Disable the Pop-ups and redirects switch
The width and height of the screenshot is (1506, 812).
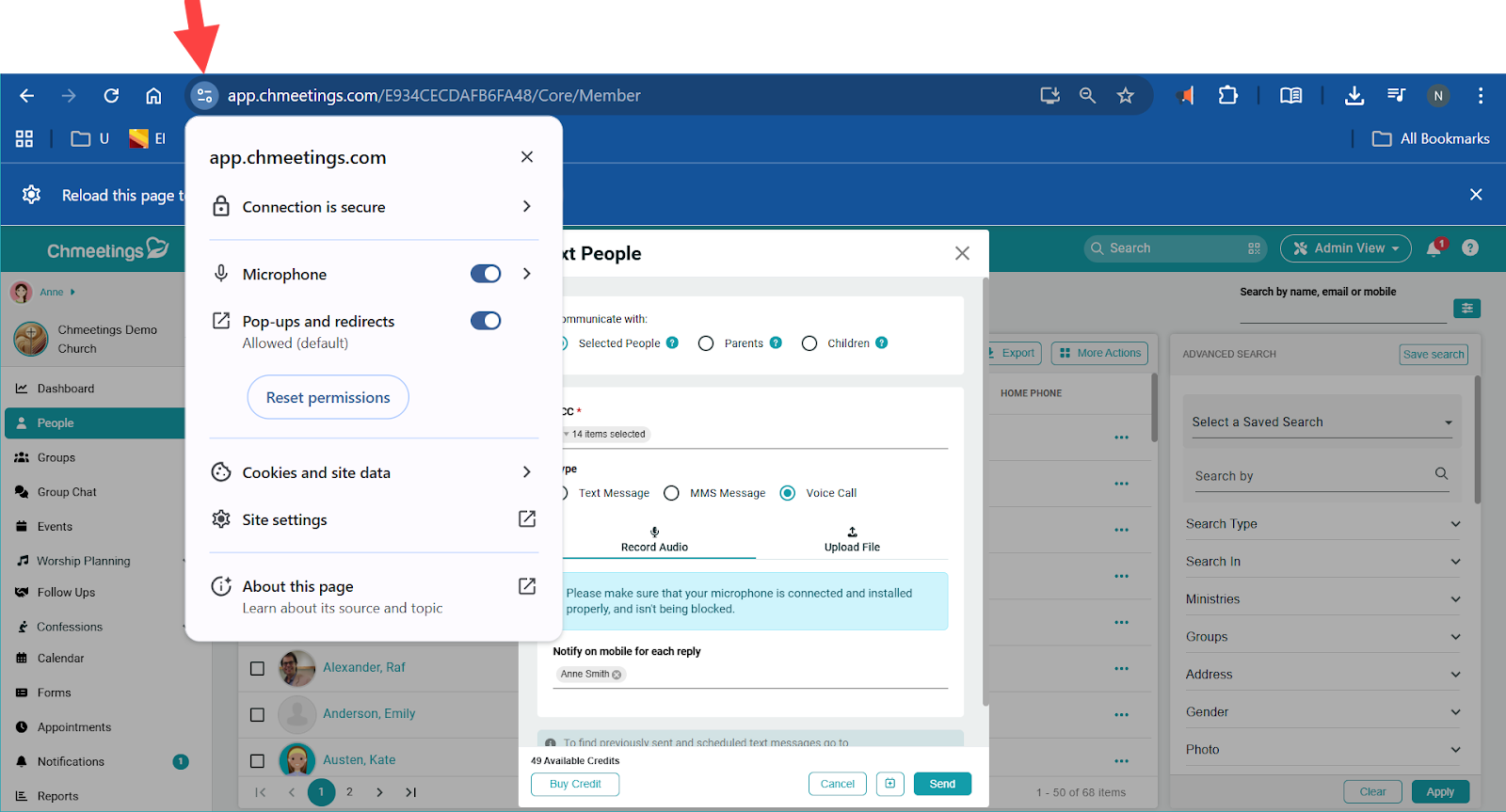486,321
